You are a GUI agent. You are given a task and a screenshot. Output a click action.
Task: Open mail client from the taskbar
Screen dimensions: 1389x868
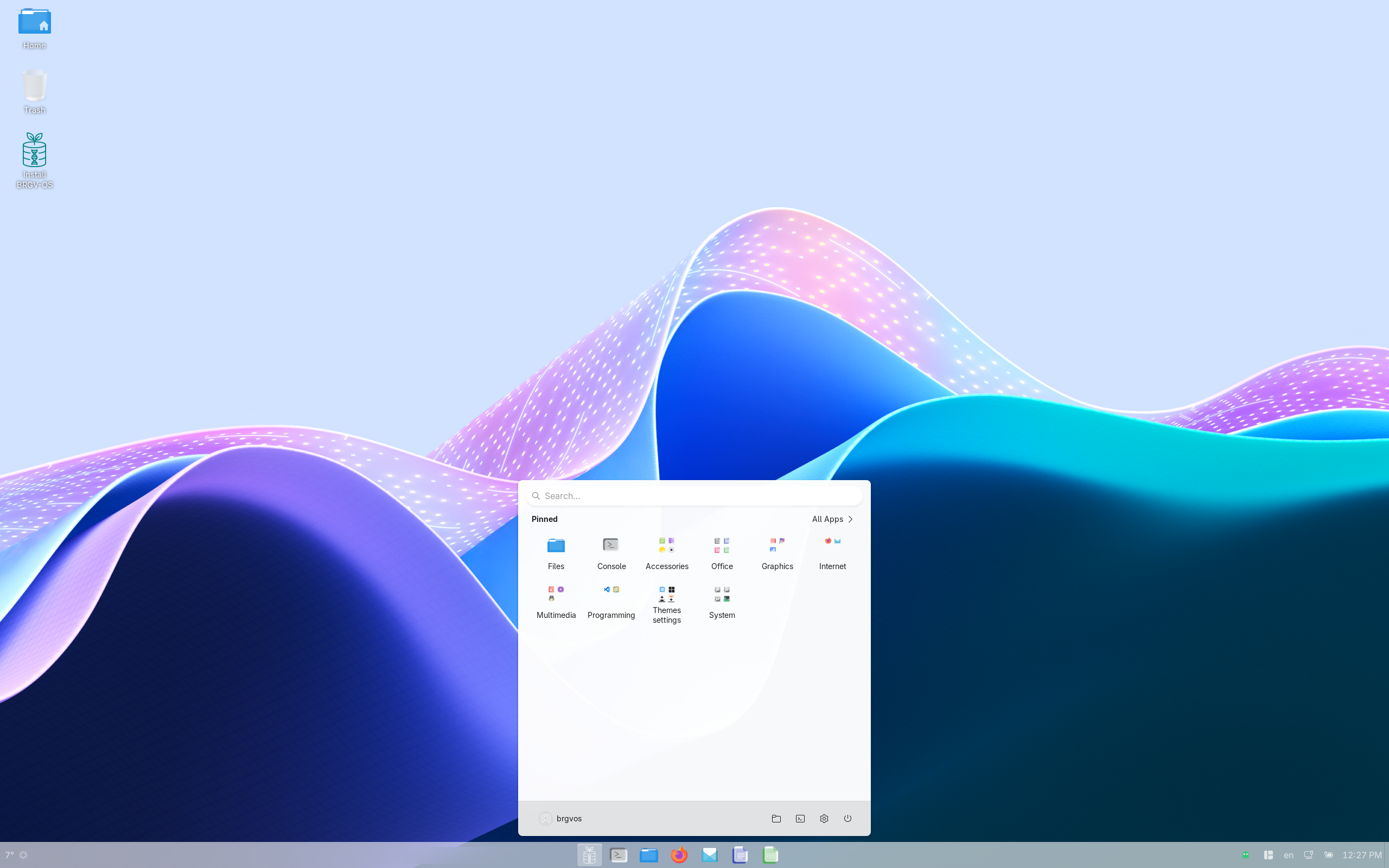(x=710, y=855)
